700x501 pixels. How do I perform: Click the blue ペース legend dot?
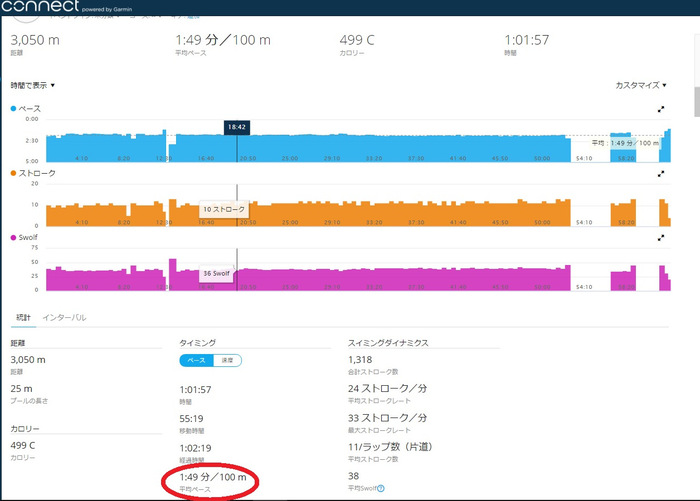point(13,109)
